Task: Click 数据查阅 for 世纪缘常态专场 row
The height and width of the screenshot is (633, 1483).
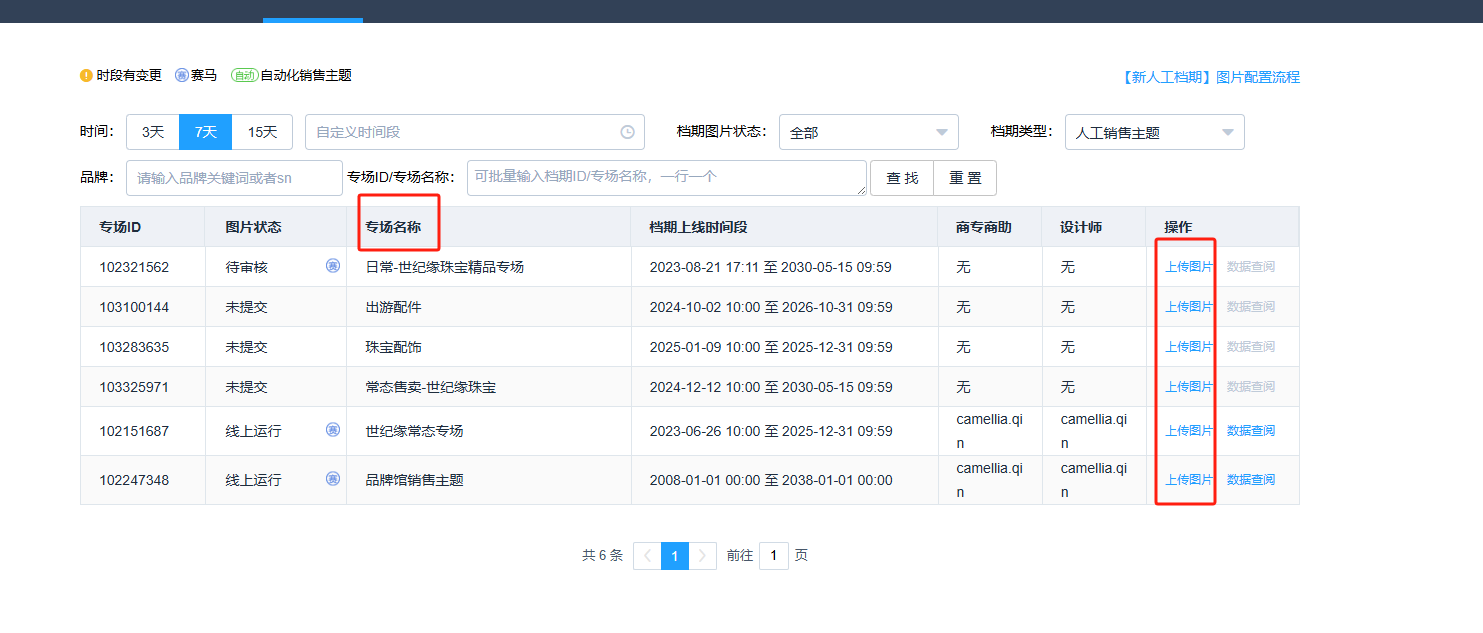Action: click(x=1250, y=431)
